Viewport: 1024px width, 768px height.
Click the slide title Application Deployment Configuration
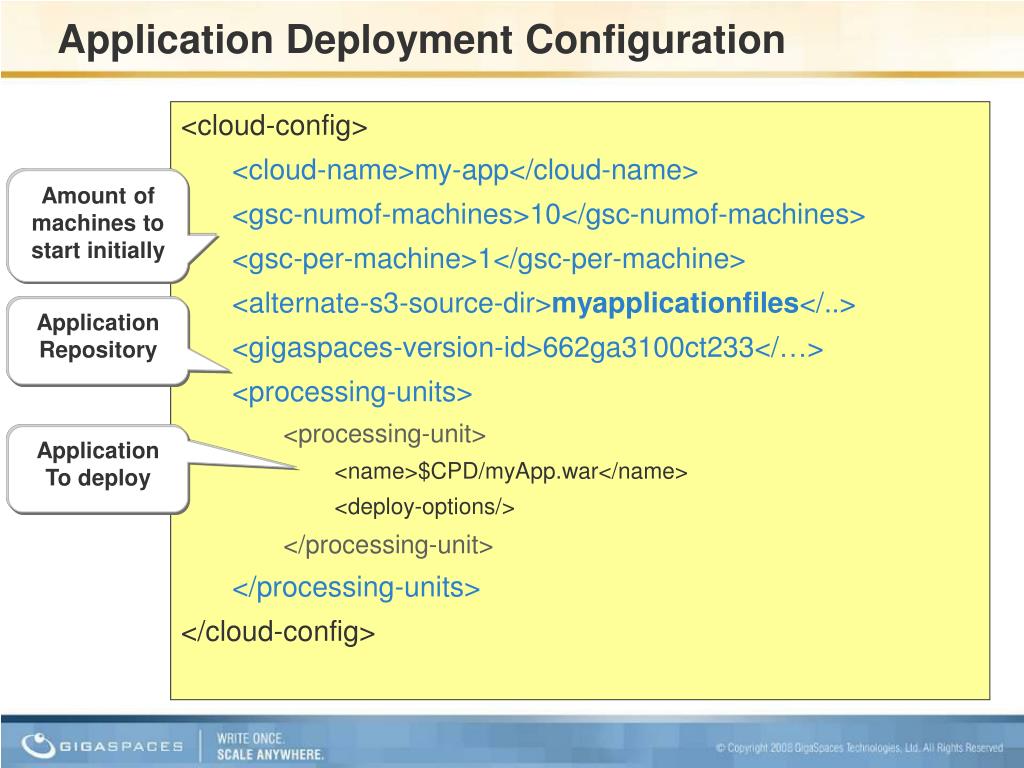tap(420, 40)
